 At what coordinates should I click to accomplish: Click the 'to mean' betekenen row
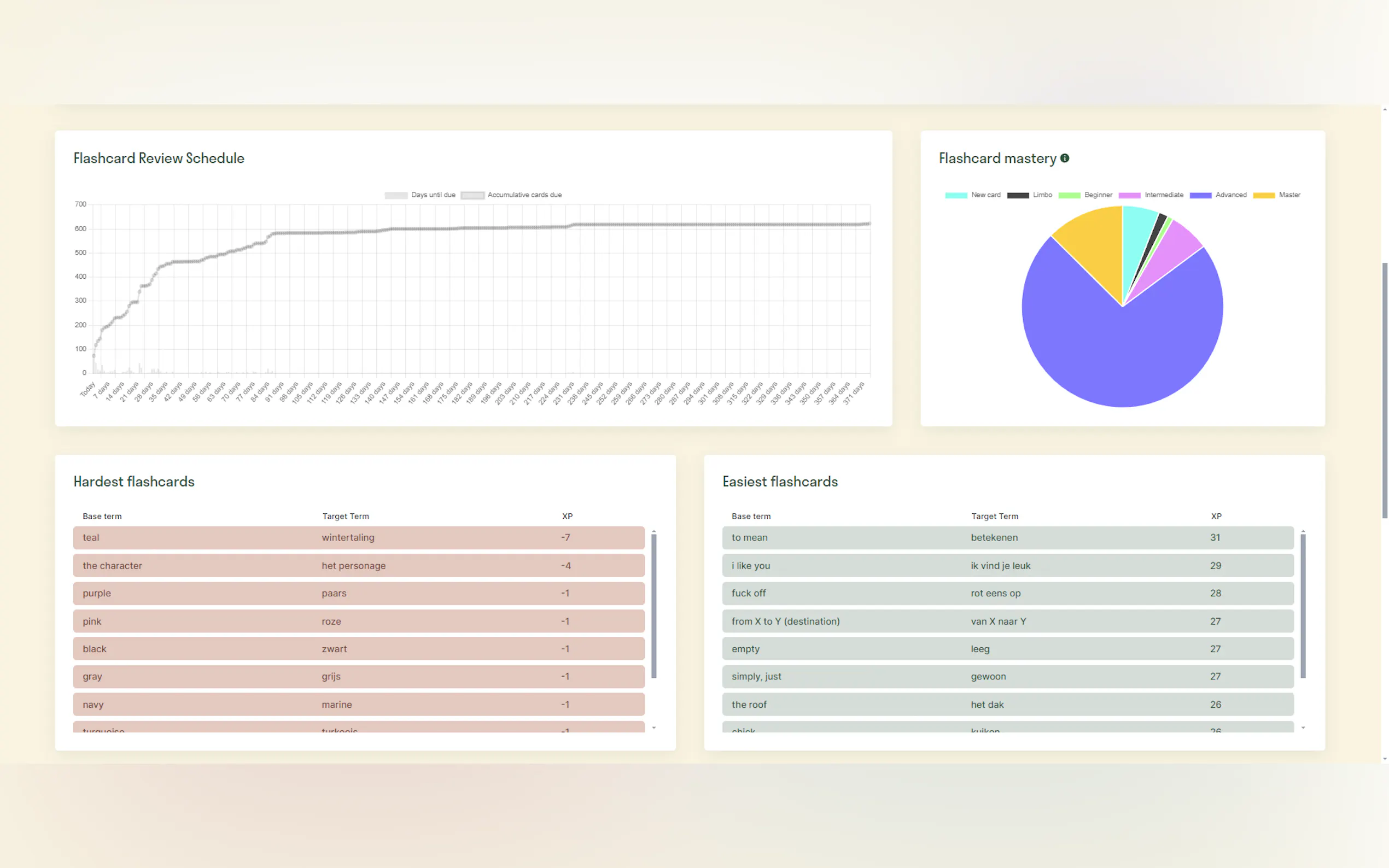point(1007,538)
